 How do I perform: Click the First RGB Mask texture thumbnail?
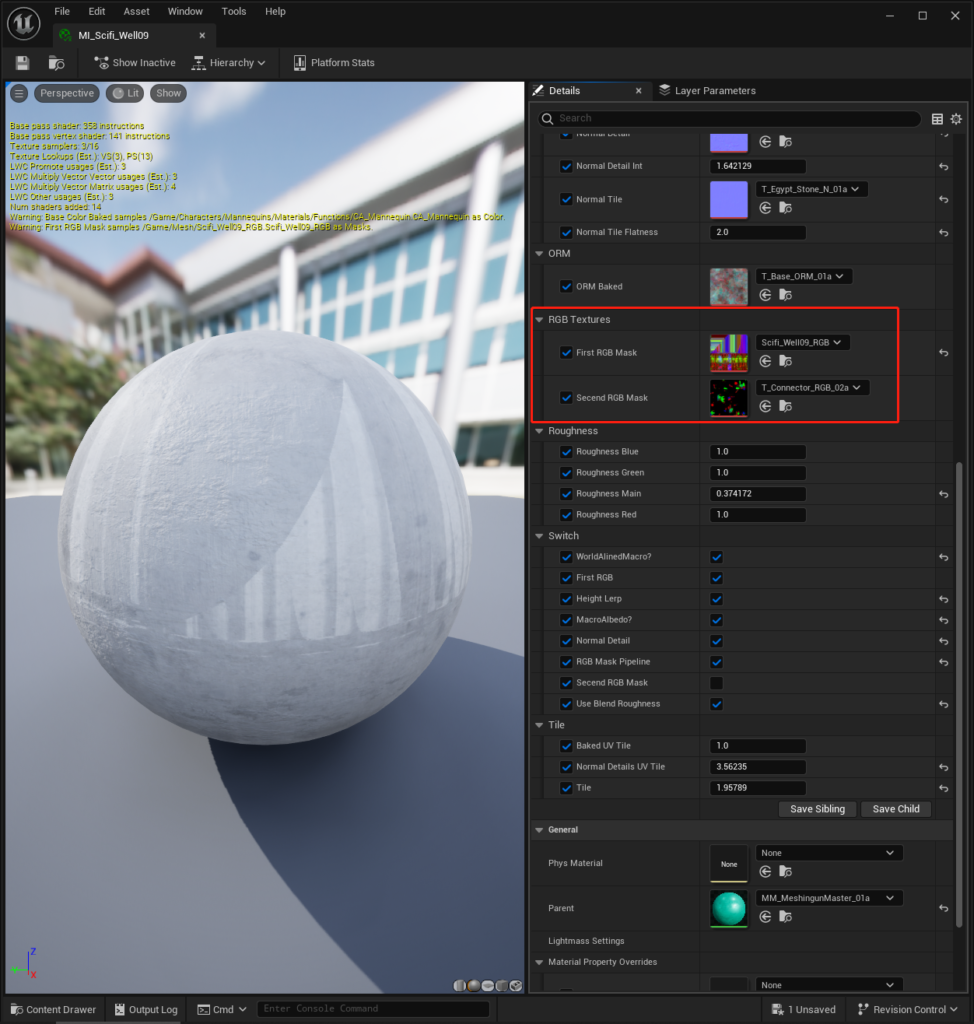[729, 353]
